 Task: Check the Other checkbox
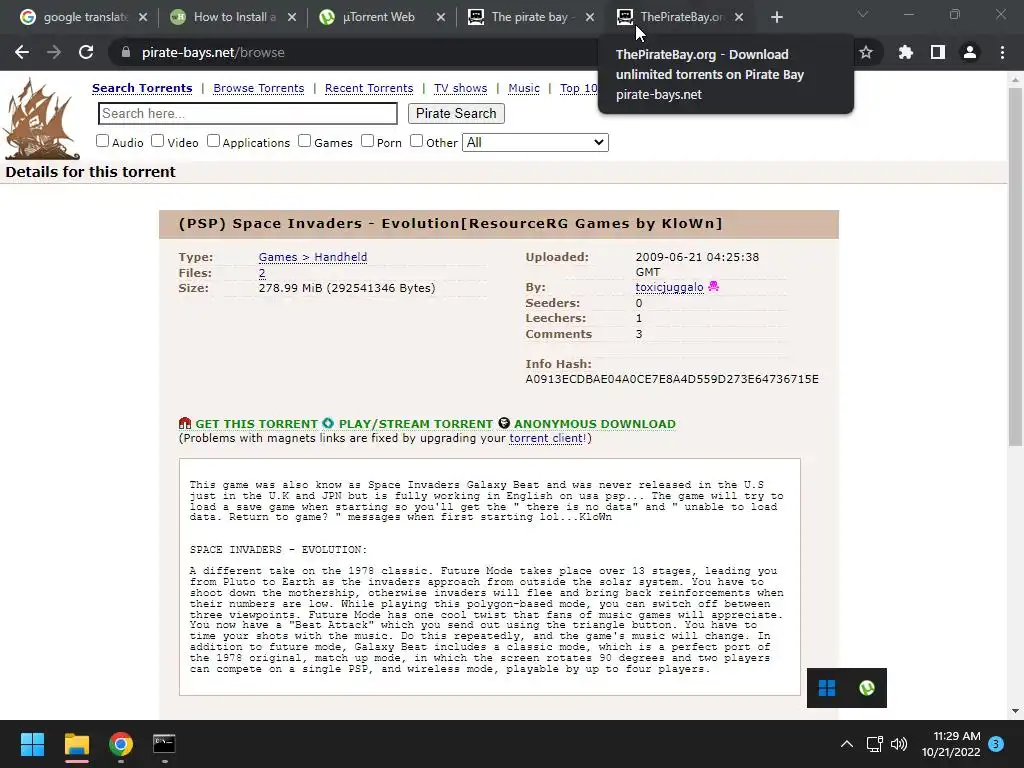(417, 140)
